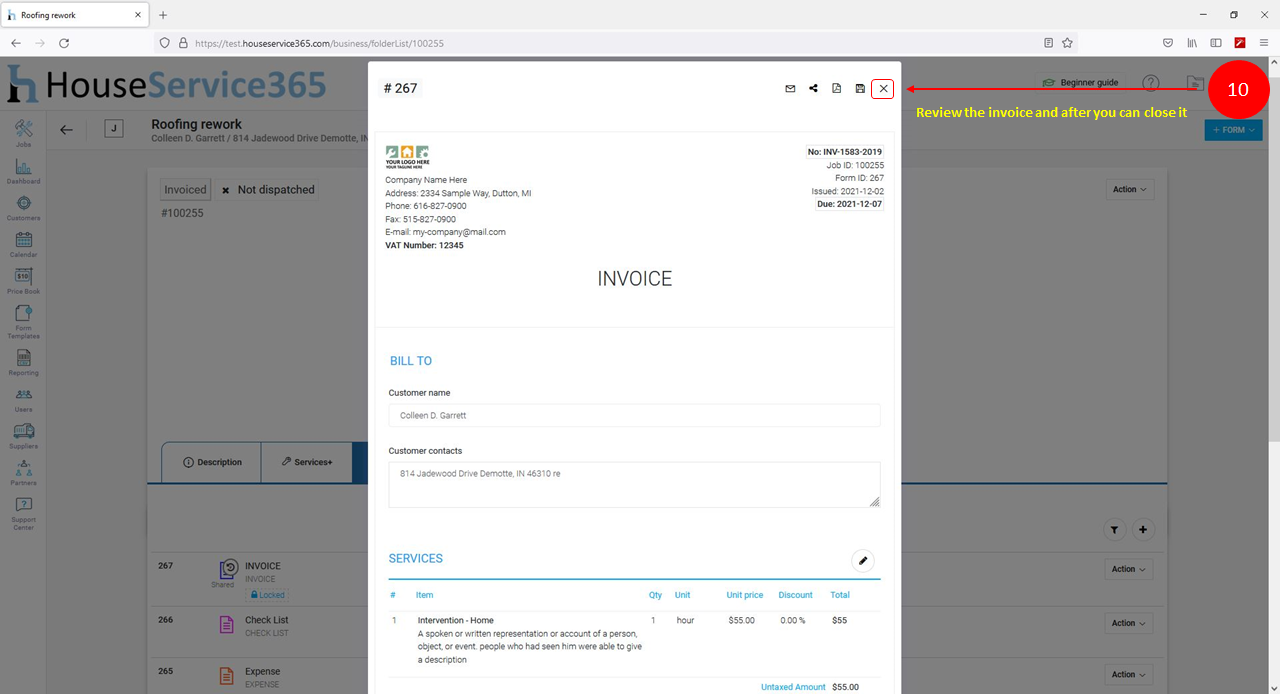Click the VAT Number: 12345 text
Screen dimensions: 1280x694
click(x=424, y=245)
